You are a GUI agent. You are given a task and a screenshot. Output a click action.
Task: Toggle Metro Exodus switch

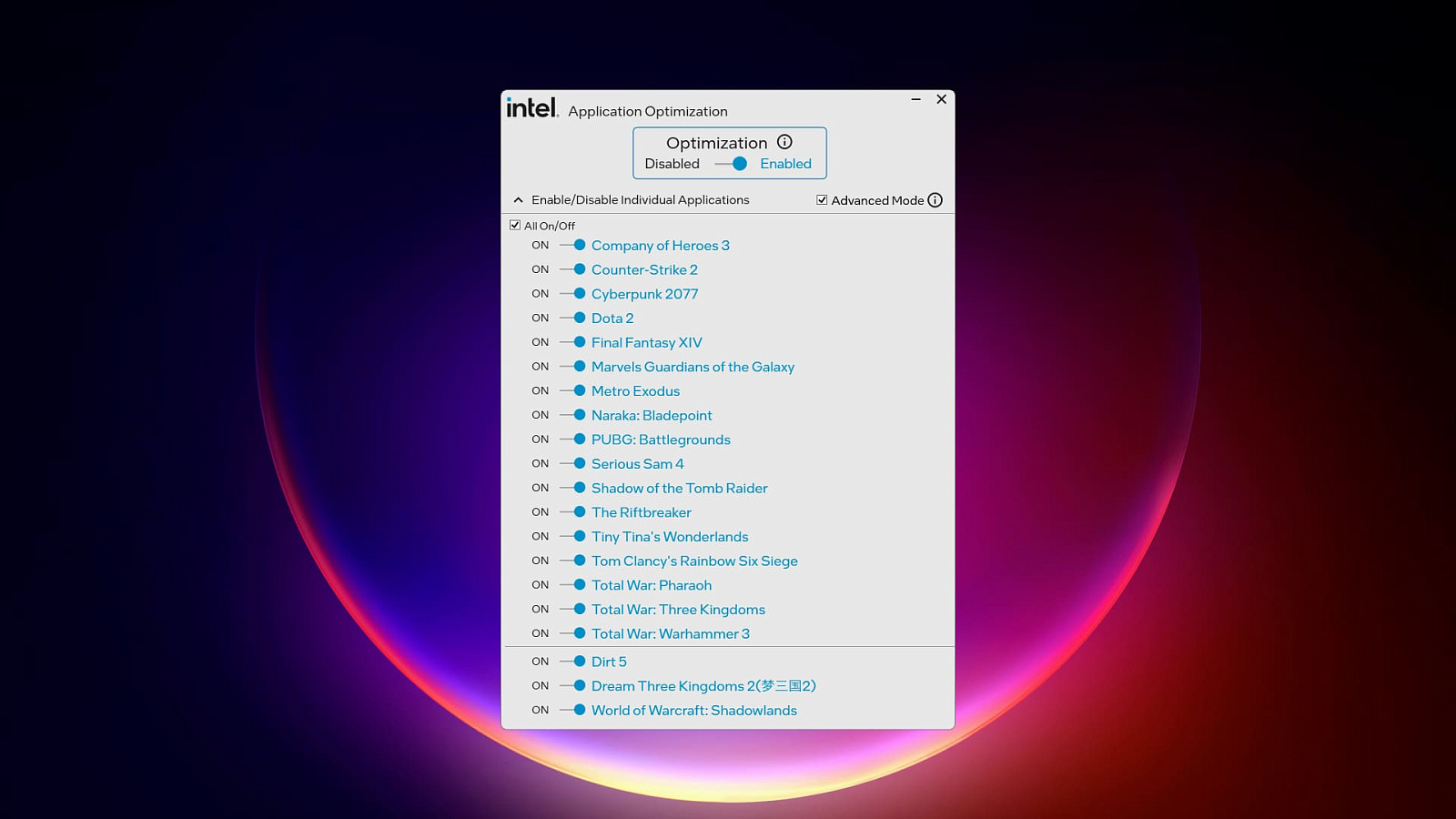pyautogui.click(x=572, y=391)
